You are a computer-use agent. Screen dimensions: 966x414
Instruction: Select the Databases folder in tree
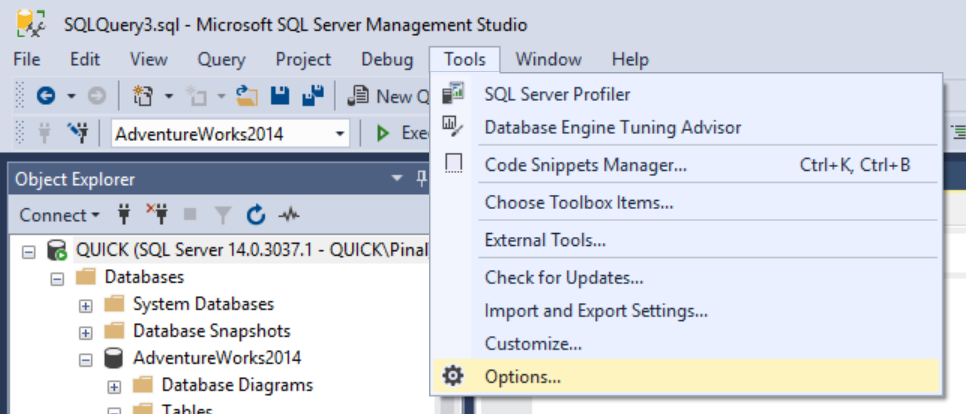[144, 277]
